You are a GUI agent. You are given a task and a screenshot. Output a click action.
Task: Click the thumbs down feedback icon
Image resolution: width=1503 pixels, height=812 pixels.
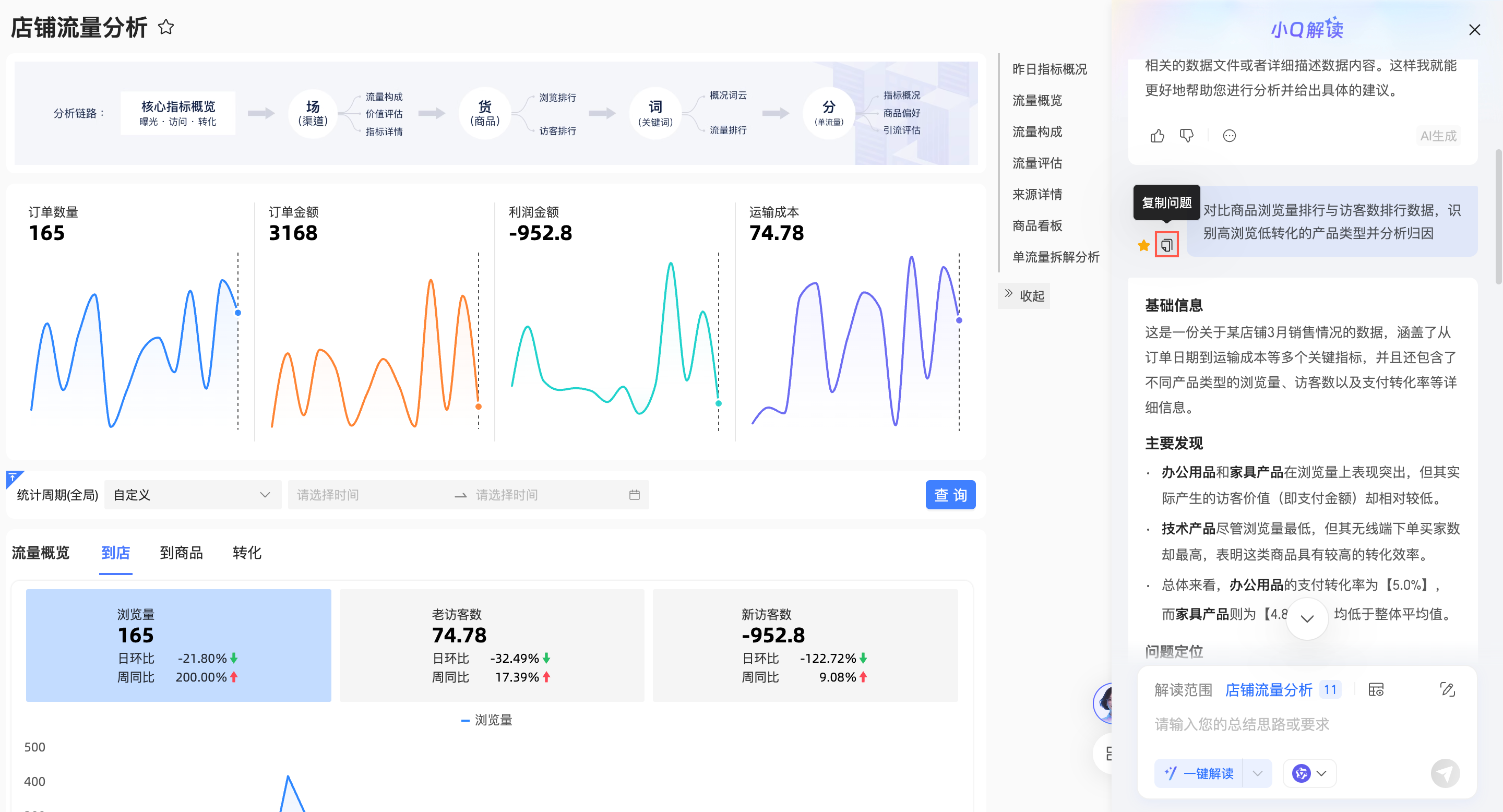(1186, 136)
